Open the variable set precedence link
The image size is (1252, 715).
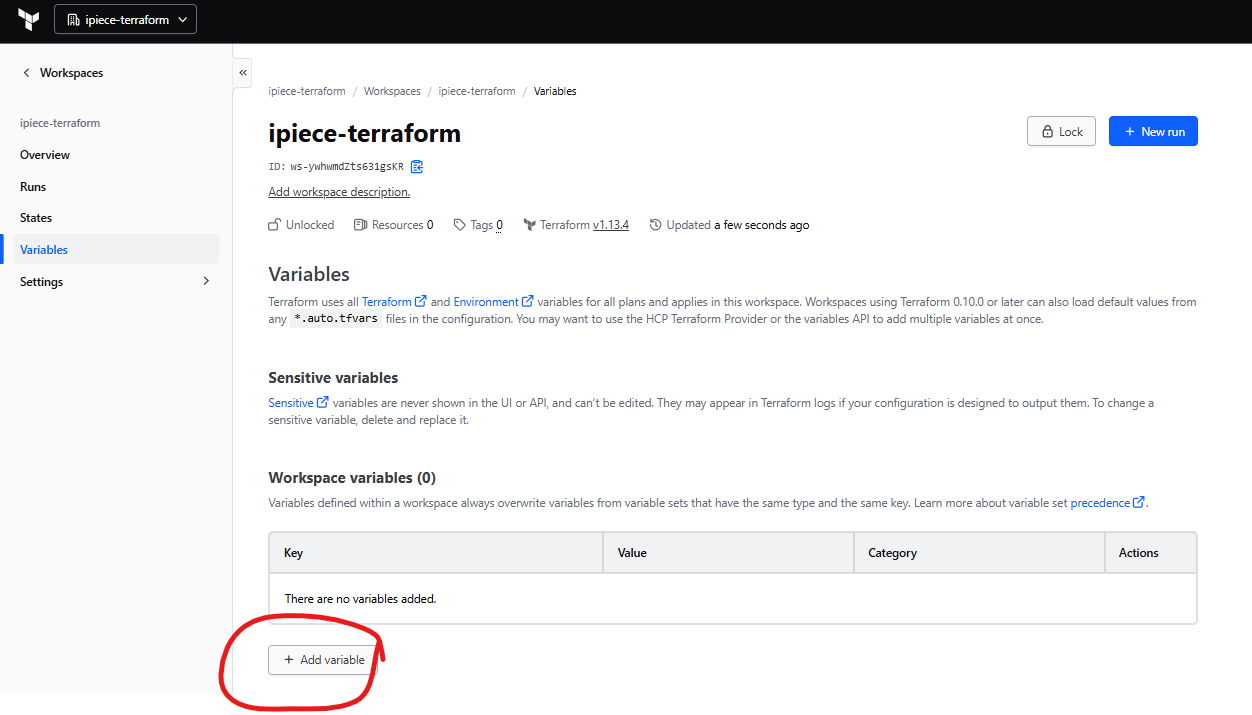[x=1108, y=503]
